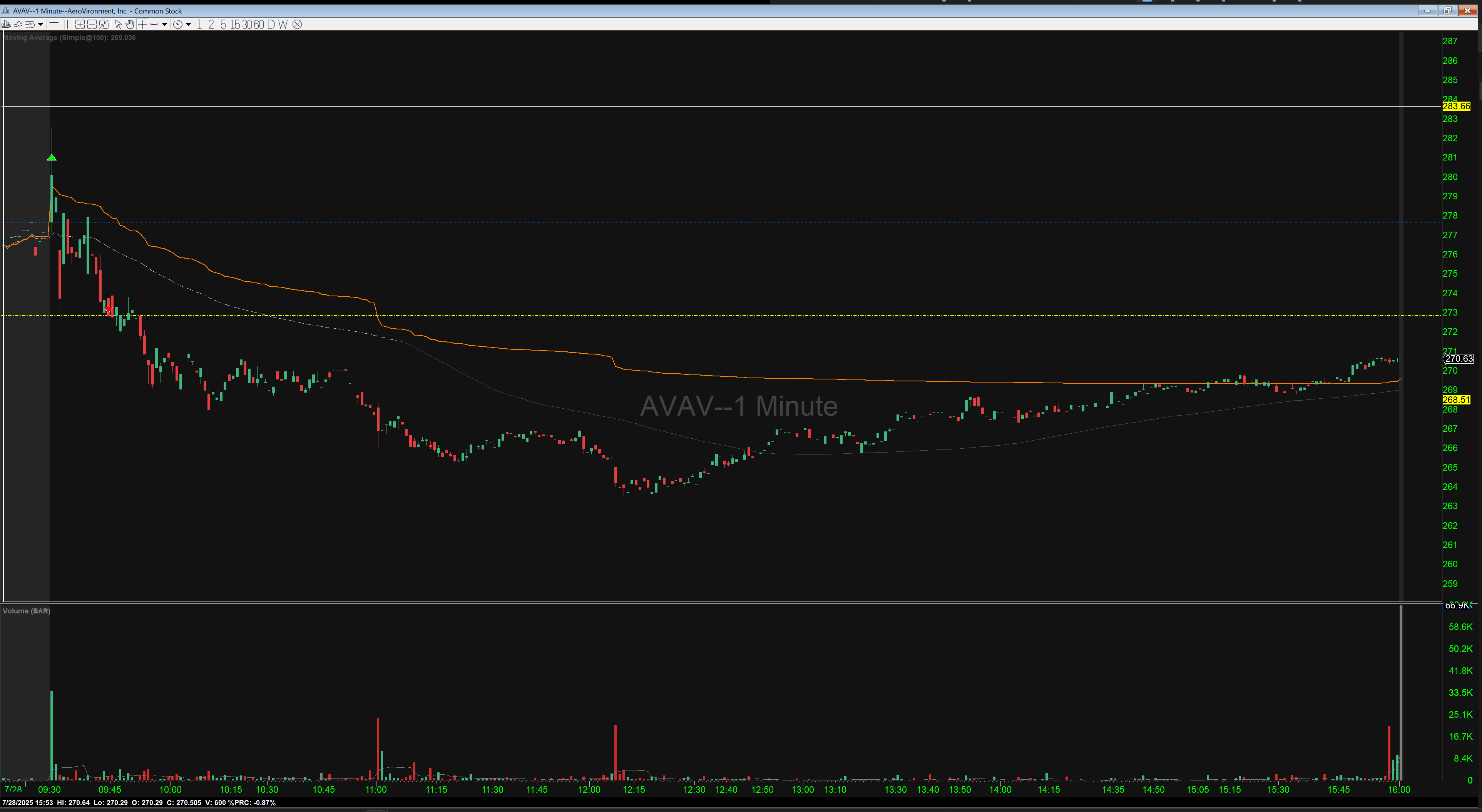Click the circled X icon in toolbar

pos(297,25)
